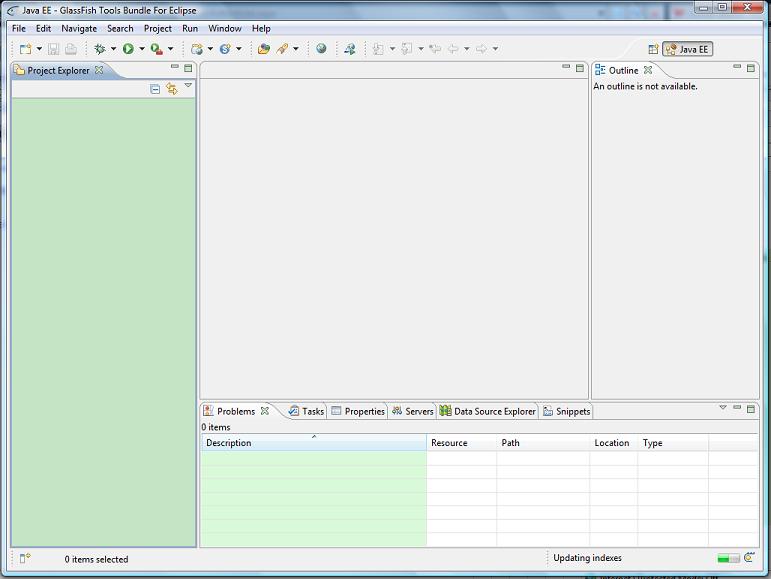
Task: Select the Java EE perspective button
Action: (x=687, y=49)
